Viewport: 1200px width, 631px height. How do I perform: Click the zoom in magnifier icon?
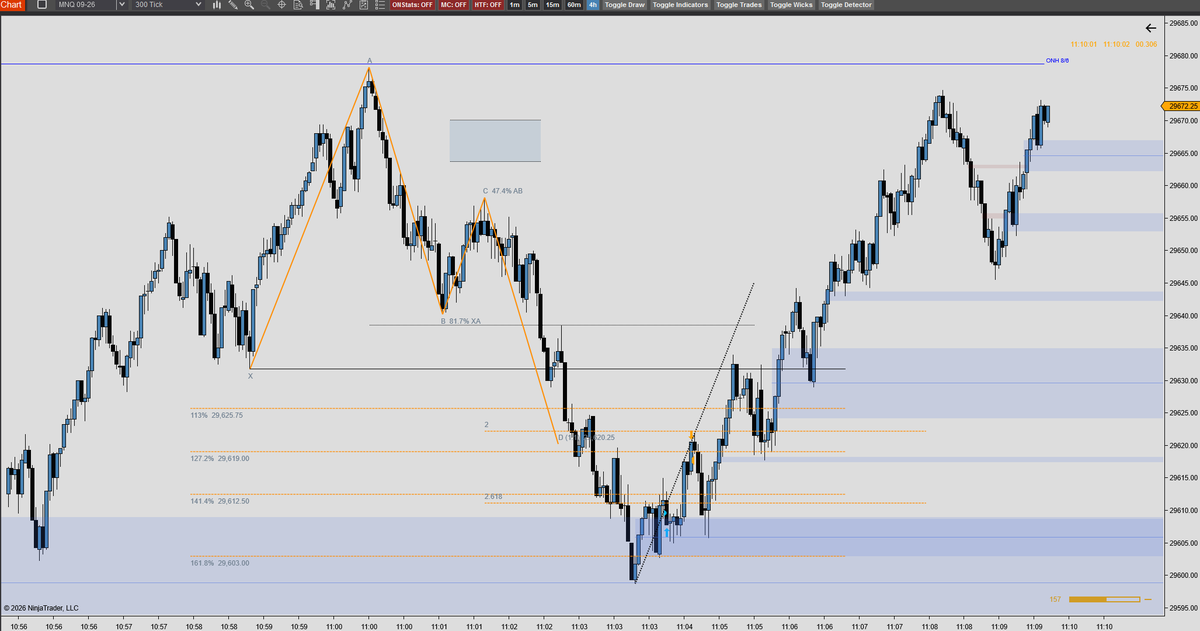click(248, 5)
